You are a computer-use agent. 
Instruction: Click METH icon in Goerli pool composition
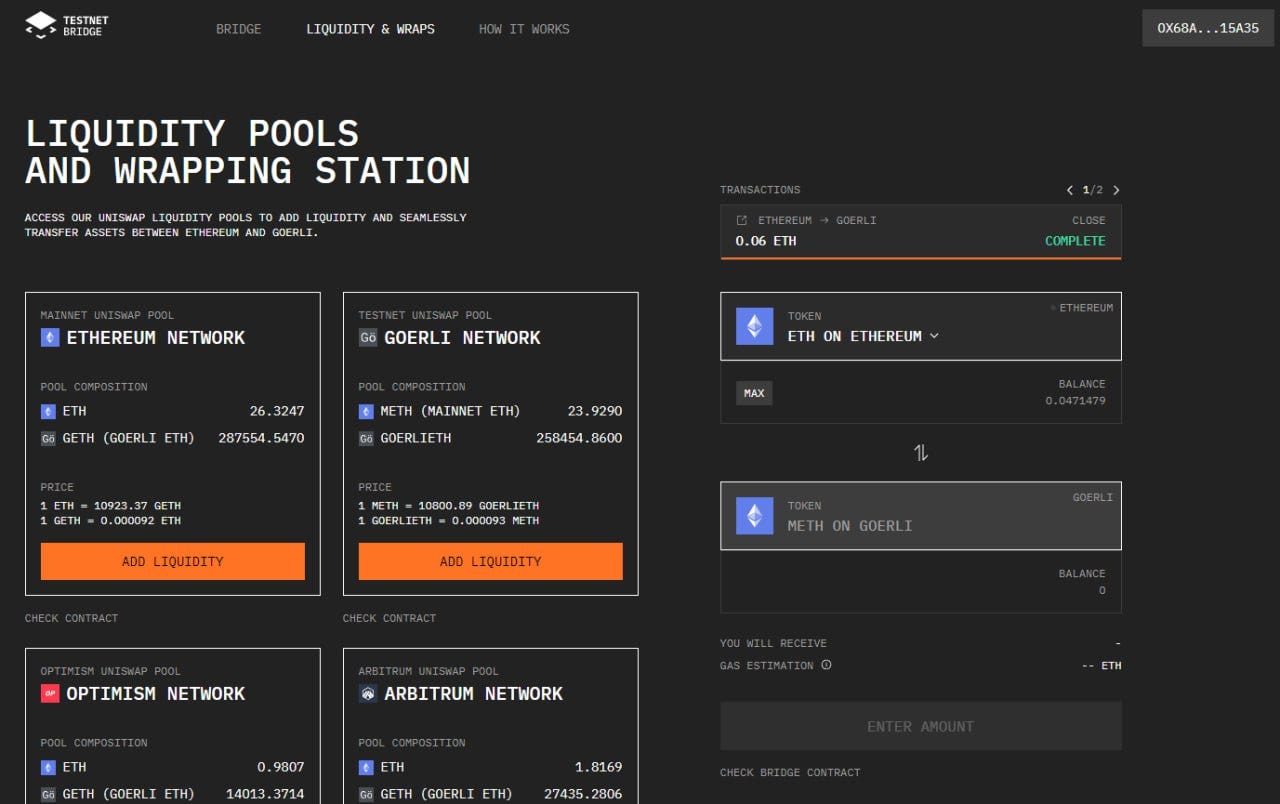click(366, 411)
